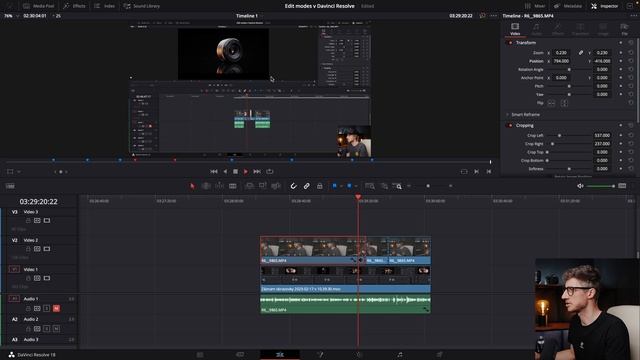This screenshot has width=640, height=360.
Task: Click the Overwrite Clip toolbar icon
Action: point(263,186)
